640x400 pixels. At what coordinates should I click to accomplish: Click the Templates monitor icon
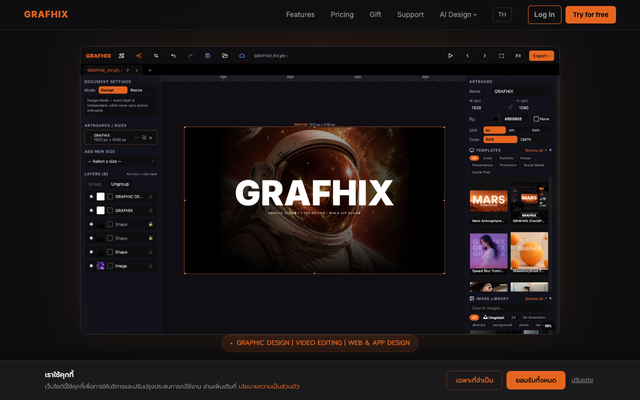(472, 150)
